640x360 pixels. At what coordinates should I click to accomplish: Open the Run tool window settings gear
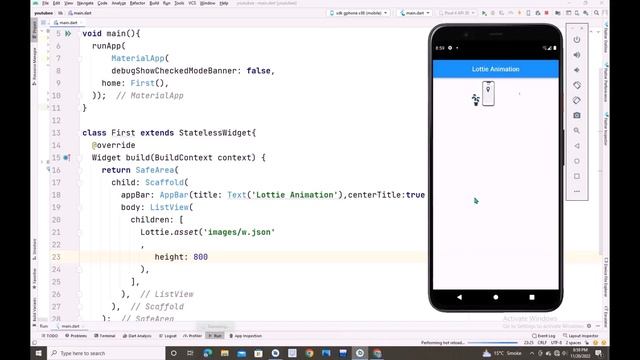tap(589, 326)
